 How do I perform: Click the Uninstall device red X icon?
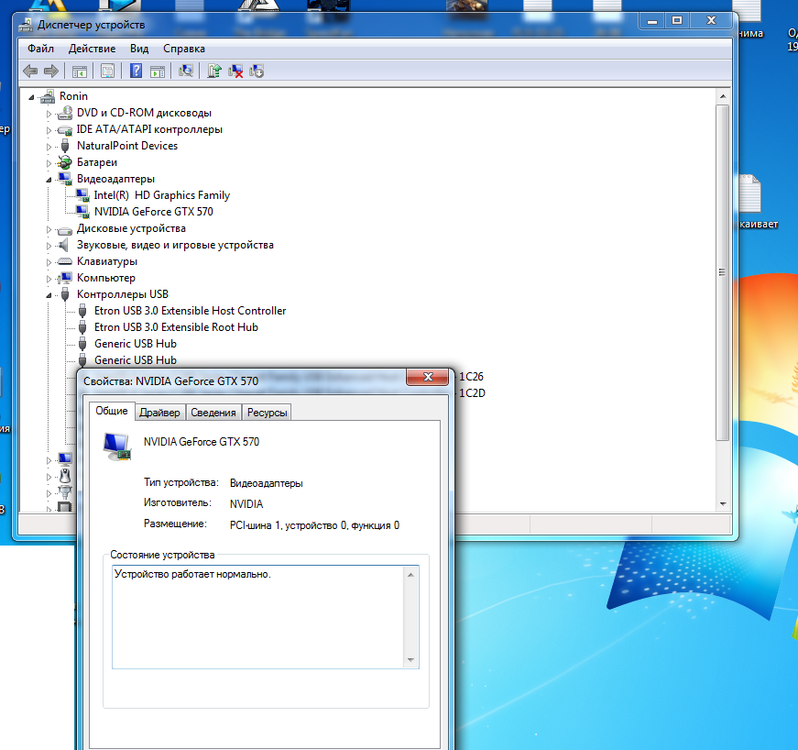click(236, 71)
